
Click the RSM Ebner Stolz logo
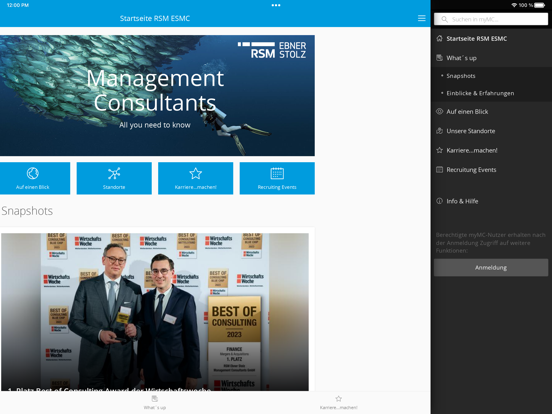pyautogui.click(x=272, y=50)
